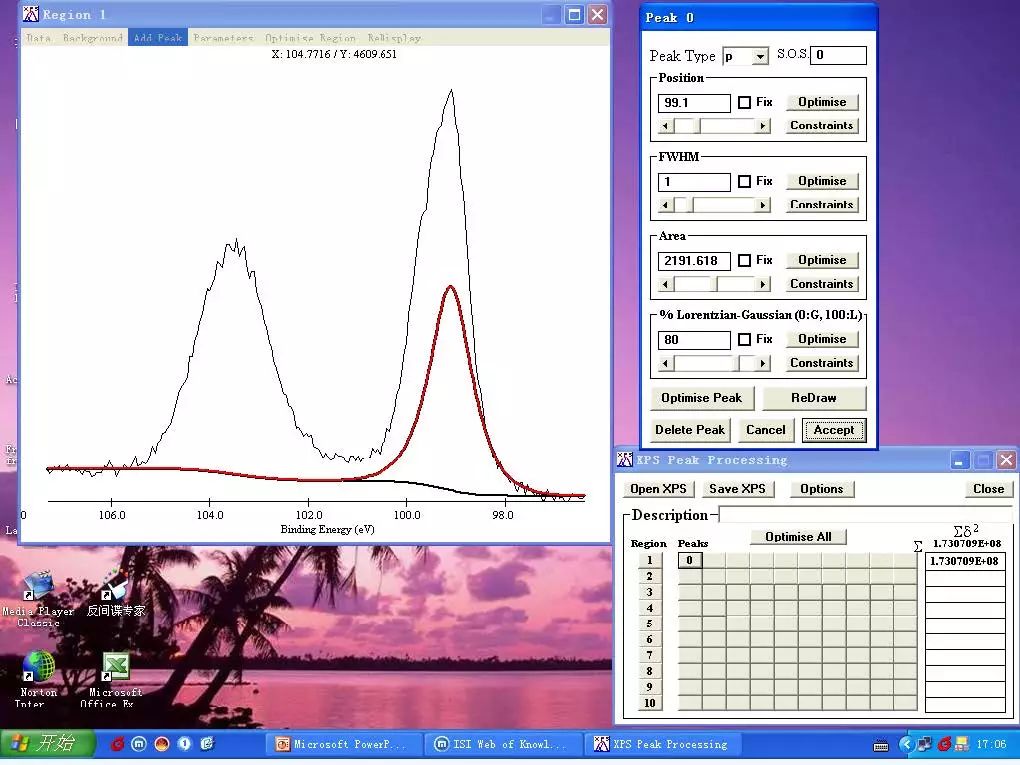Click the Optimise Peak button
The height and width of the screenshot is (765, 1020).
701,398
